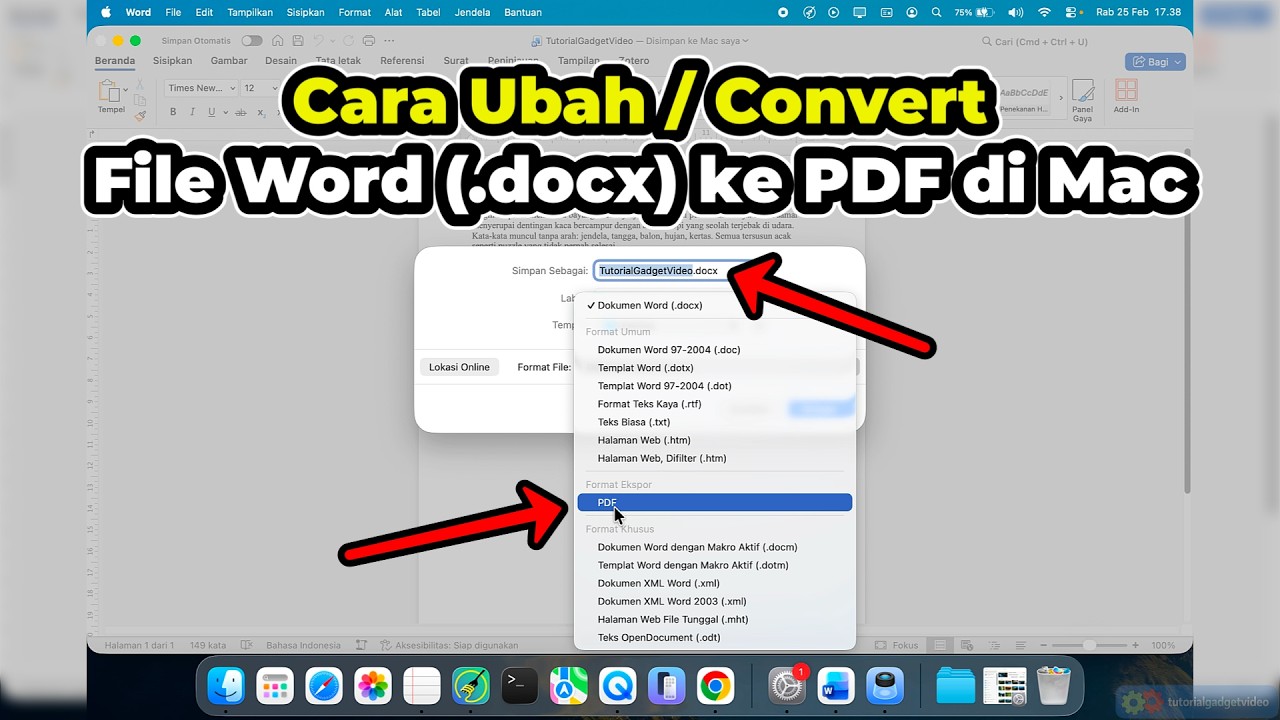Open Photos app from the Dock

pos(373,686)
